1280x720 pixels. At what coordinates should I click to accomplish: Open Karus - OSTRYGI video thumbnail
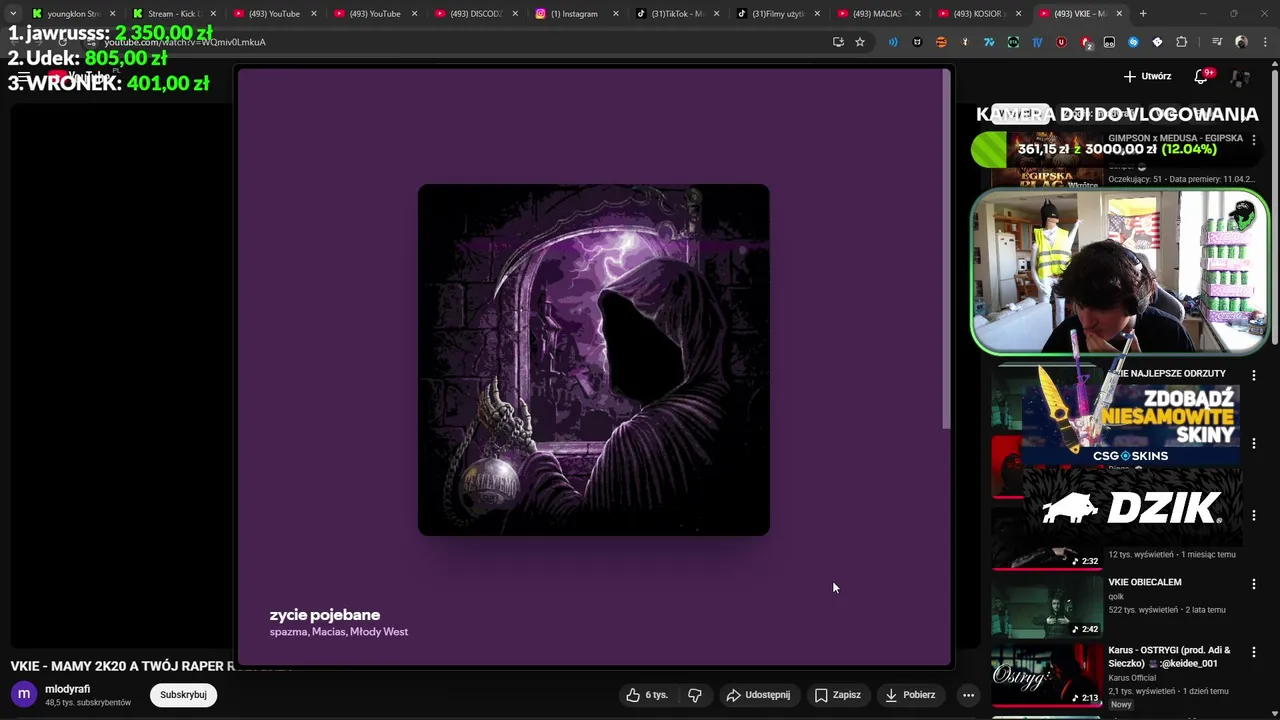point(1047,675)
